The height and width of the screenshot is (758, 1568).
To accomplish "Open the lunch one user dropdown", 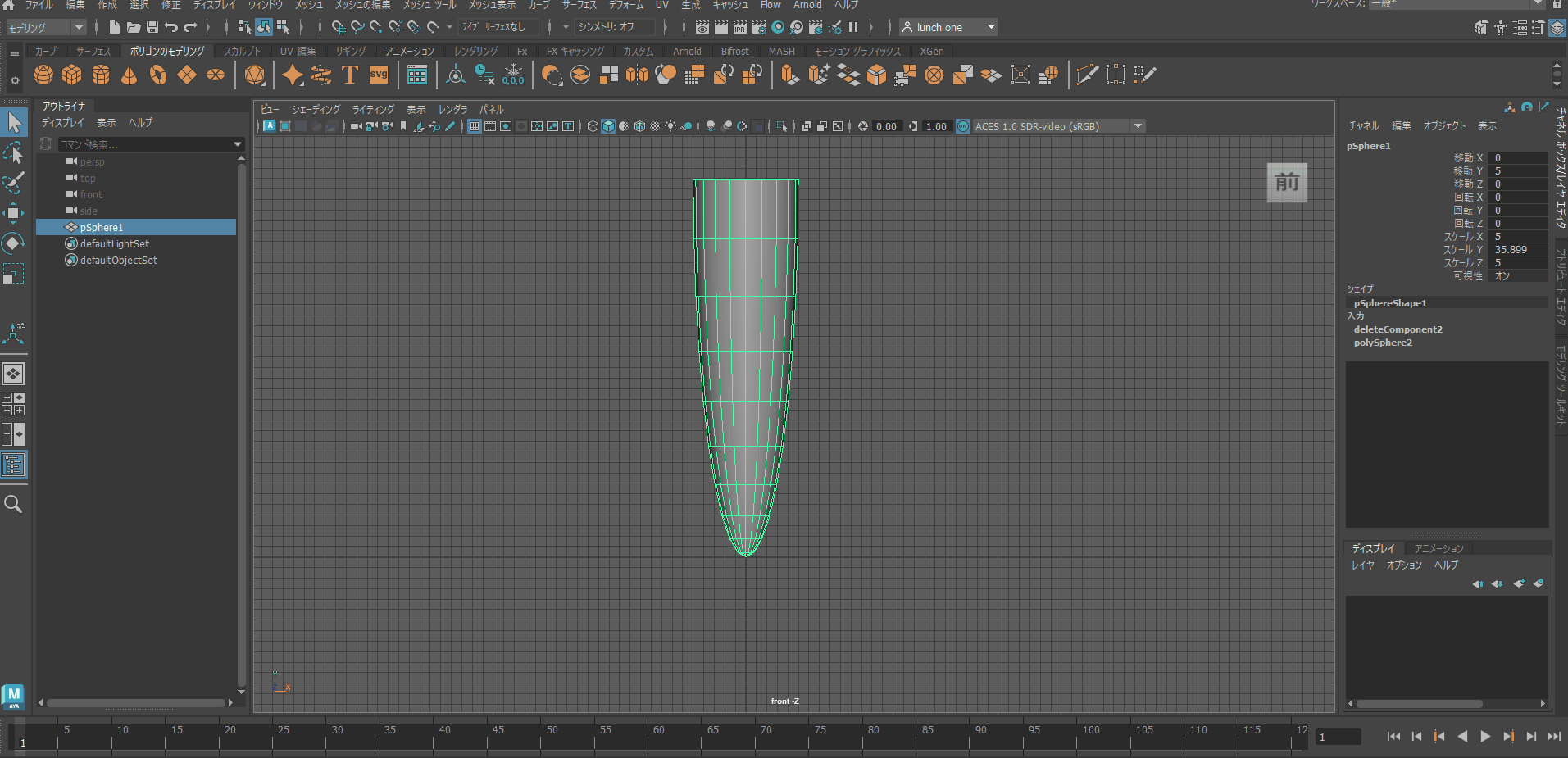I will [948, 27].
